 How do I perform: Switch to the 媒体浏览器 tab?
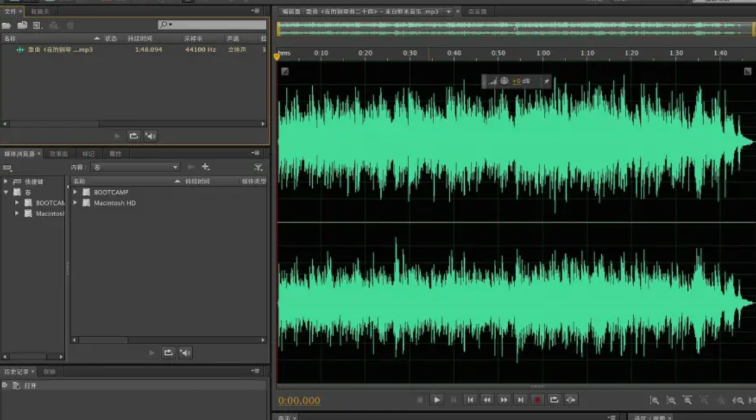(20, 154)
